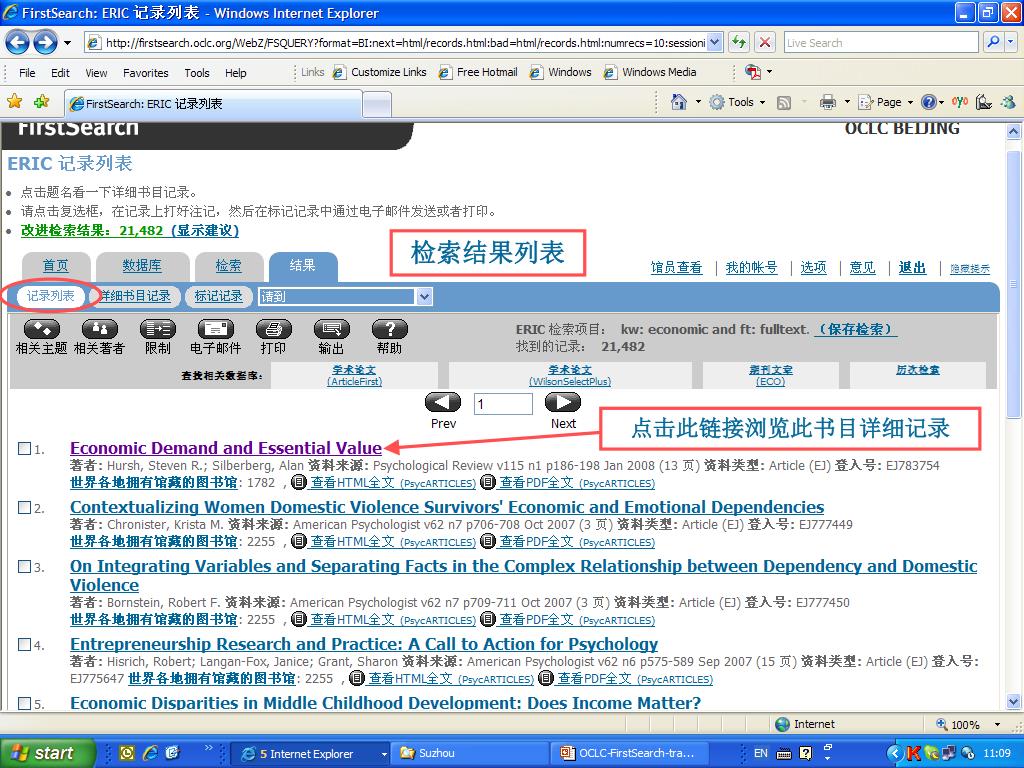Open the 标记记录 sub-tab
Image resolution: width=1024 pixels, height=768 pixels.
point(218,296)
